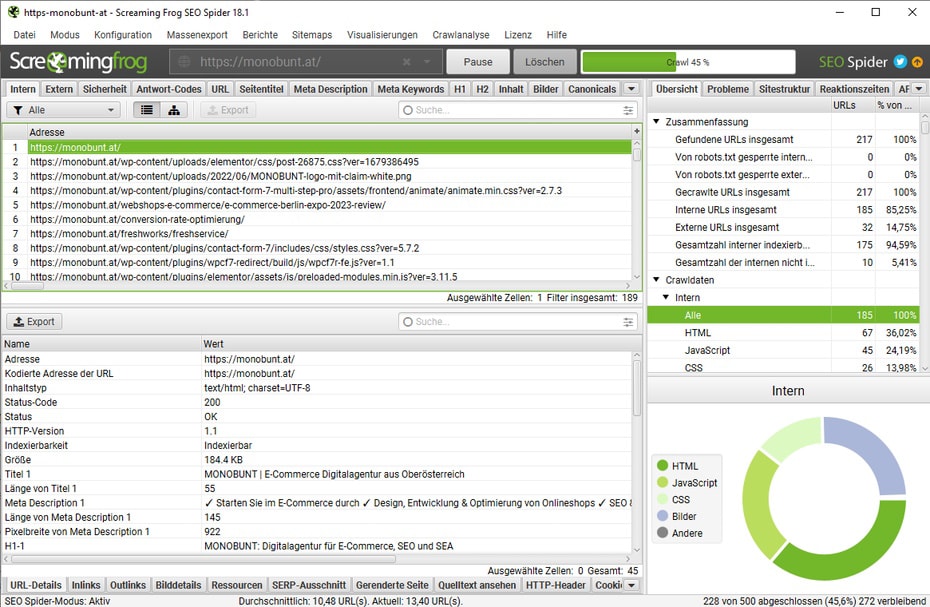The image size is (930, 607).
Task: Open the Datei menu
Action: click(x=24, y=35)
